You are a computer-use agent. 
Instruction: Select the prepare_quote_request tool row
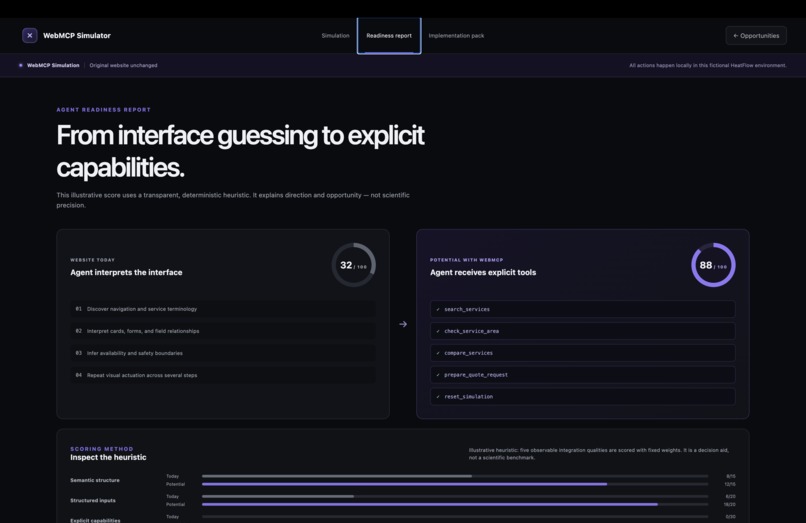pos(582,375)
